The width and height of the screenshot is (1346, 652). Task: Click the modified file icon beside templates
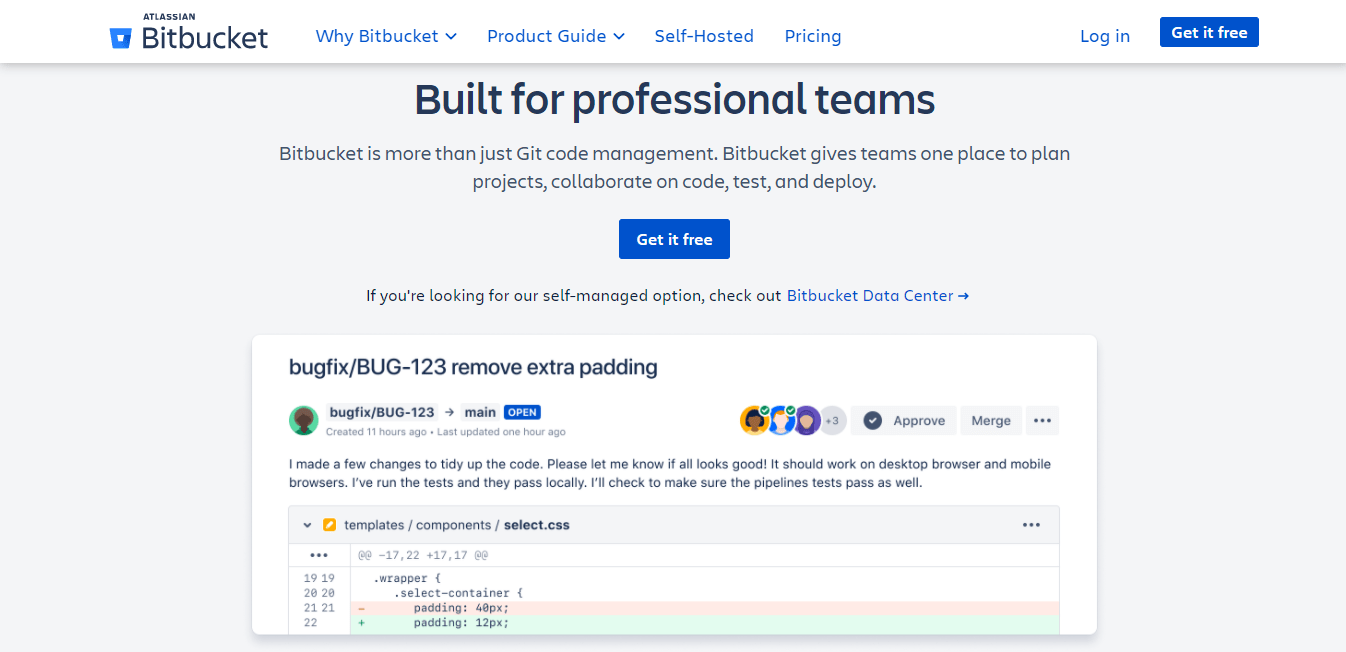[x=329, y=525]
